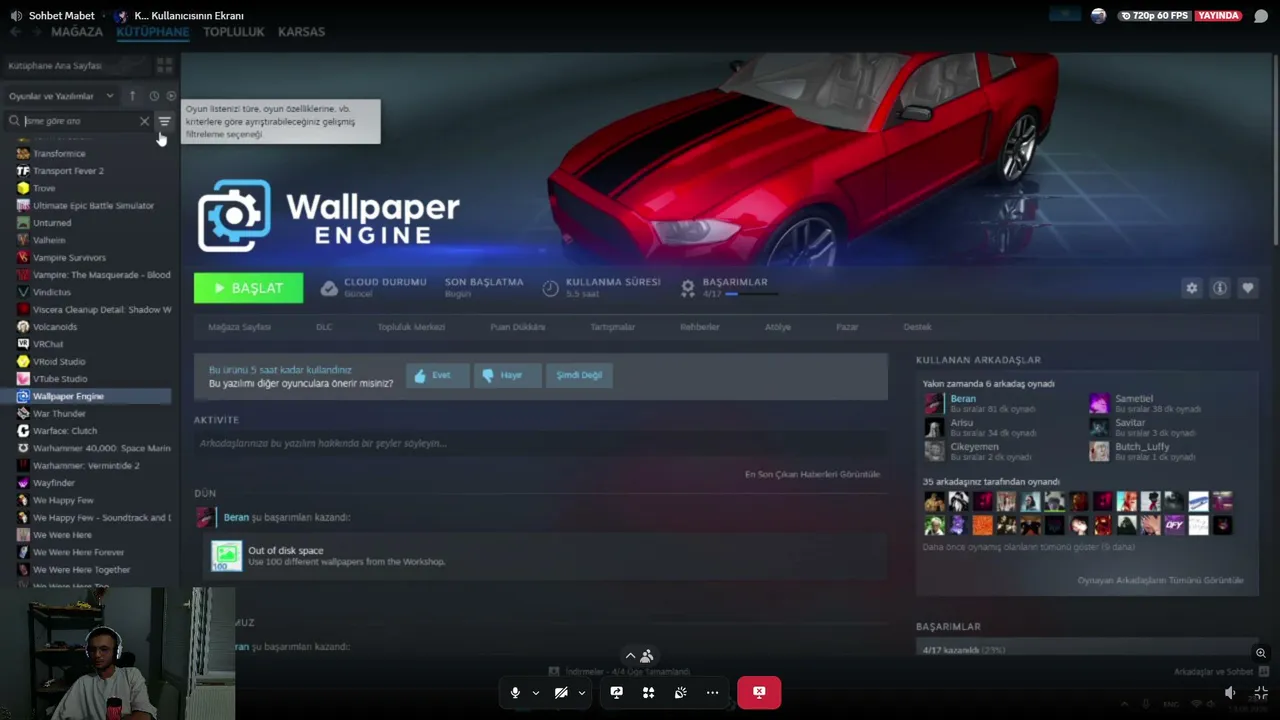The image size is (1280, 720).
Task: Exit fullscreen stream view icon
Action: pos(1261,693)
